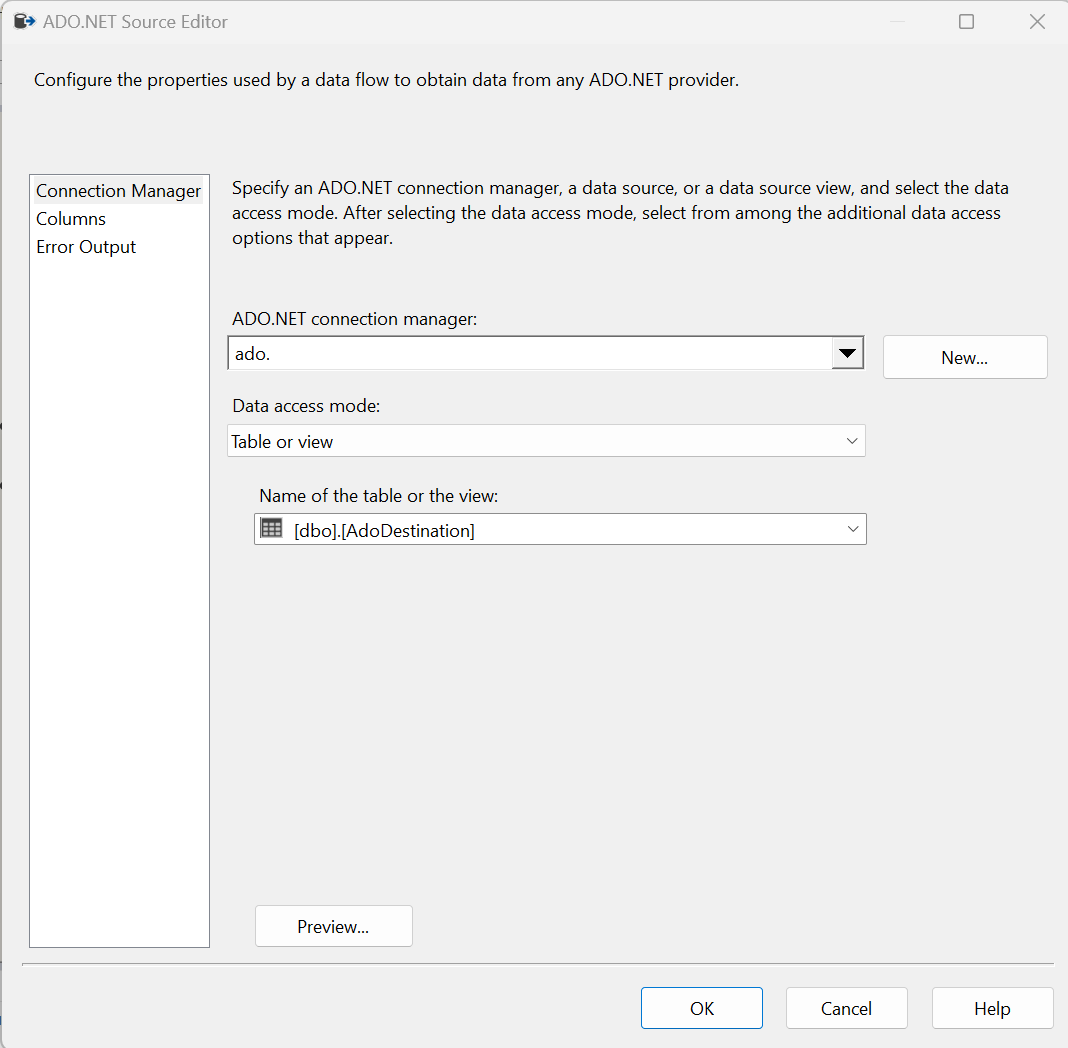Open the table data Preview dialog
Screen dimensions: 1068x1048
333,925
